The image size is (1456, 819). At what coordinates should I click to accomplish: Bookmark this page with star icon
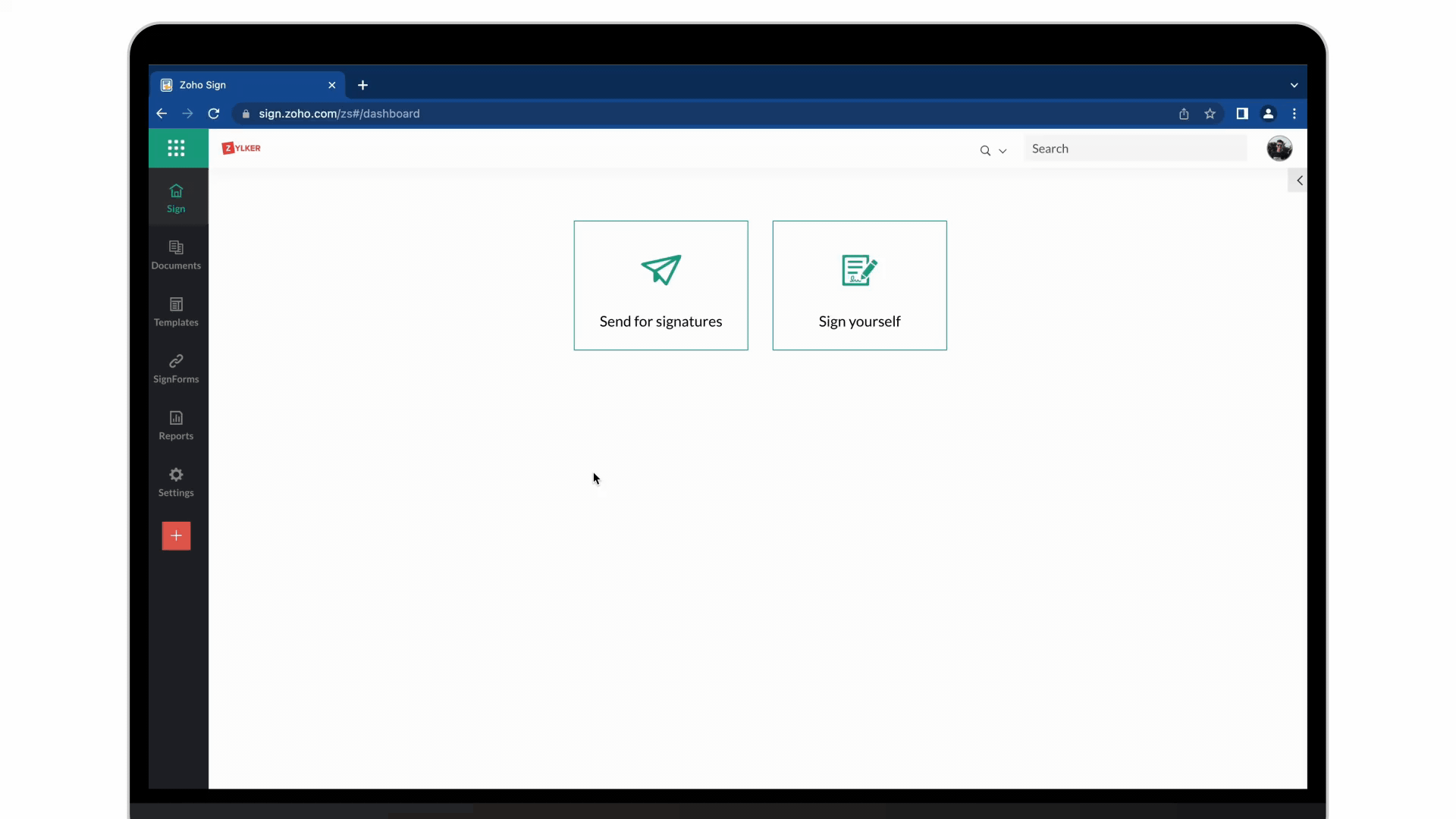[1210, 114]
